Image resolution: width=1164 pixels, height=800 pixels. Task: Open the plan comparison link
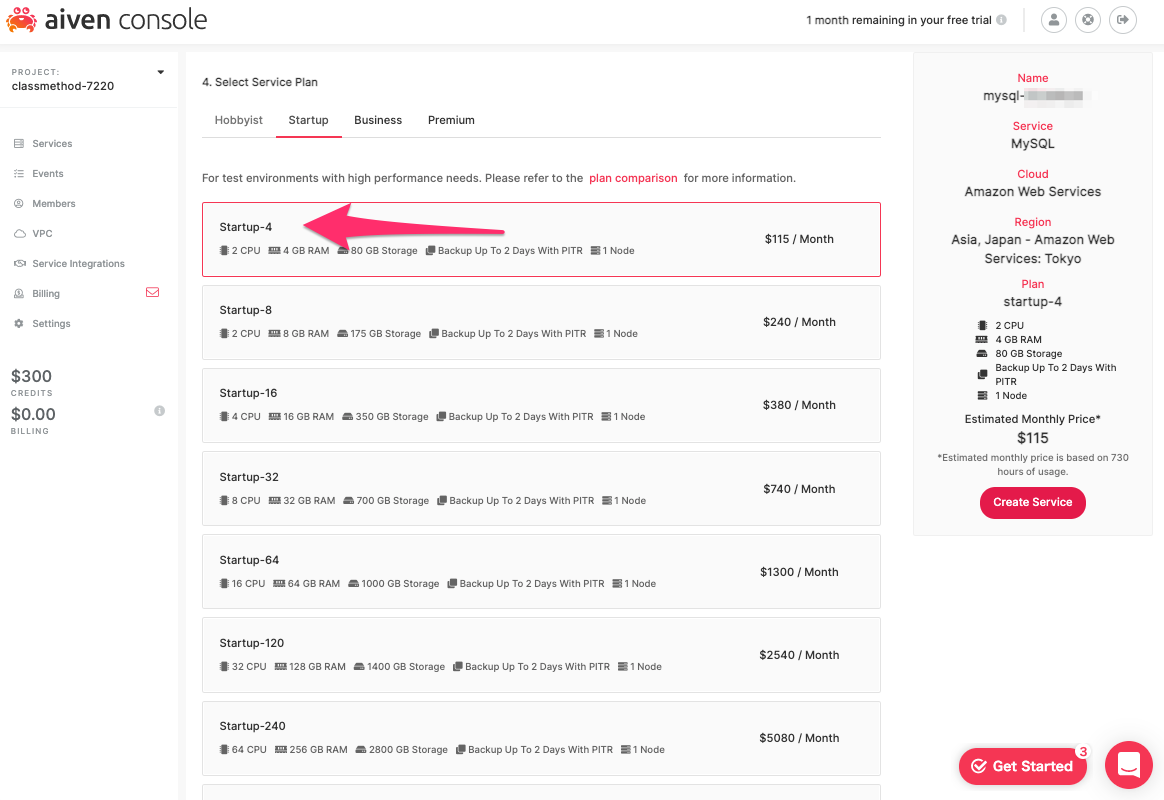(633, 177)
